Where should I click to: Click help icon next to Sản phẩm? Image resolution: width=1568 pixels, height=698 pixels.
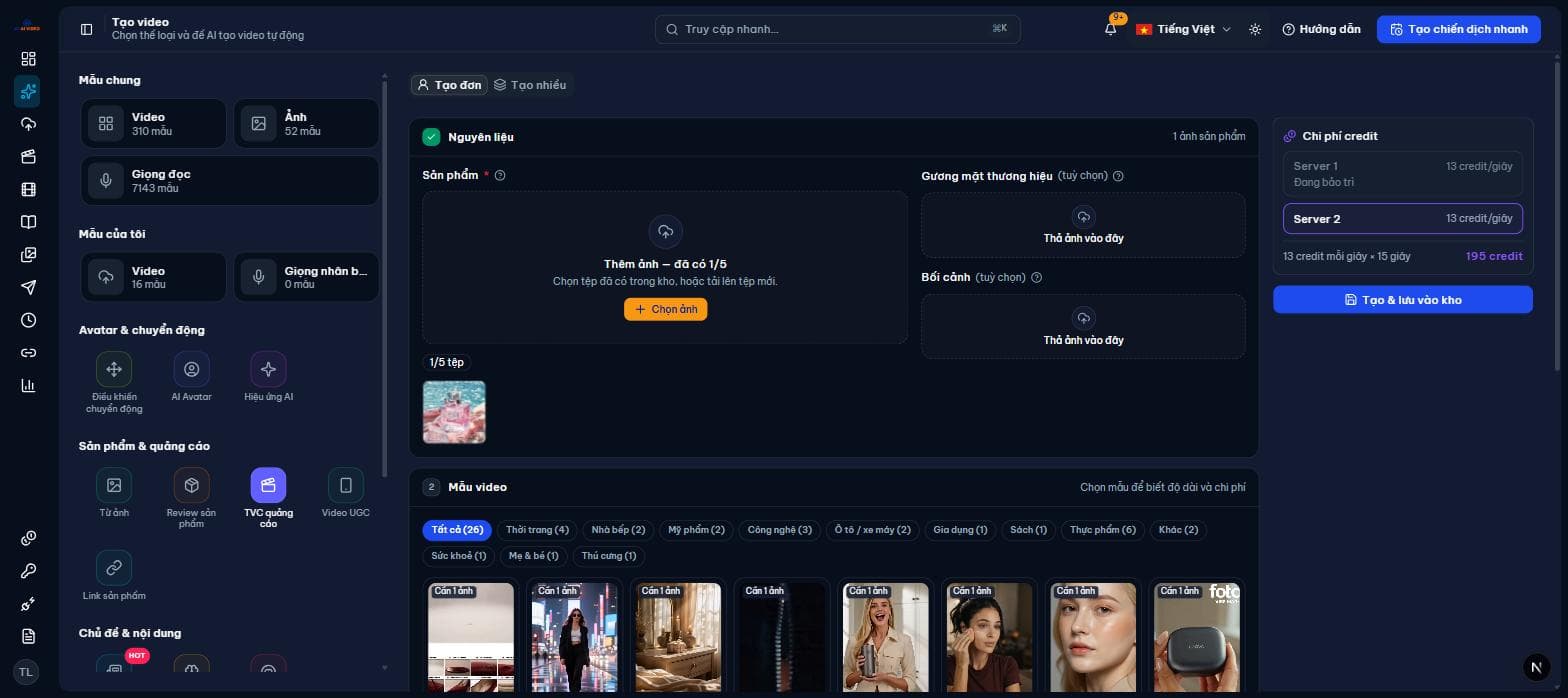pyautogui.click(x=500, y=175)
